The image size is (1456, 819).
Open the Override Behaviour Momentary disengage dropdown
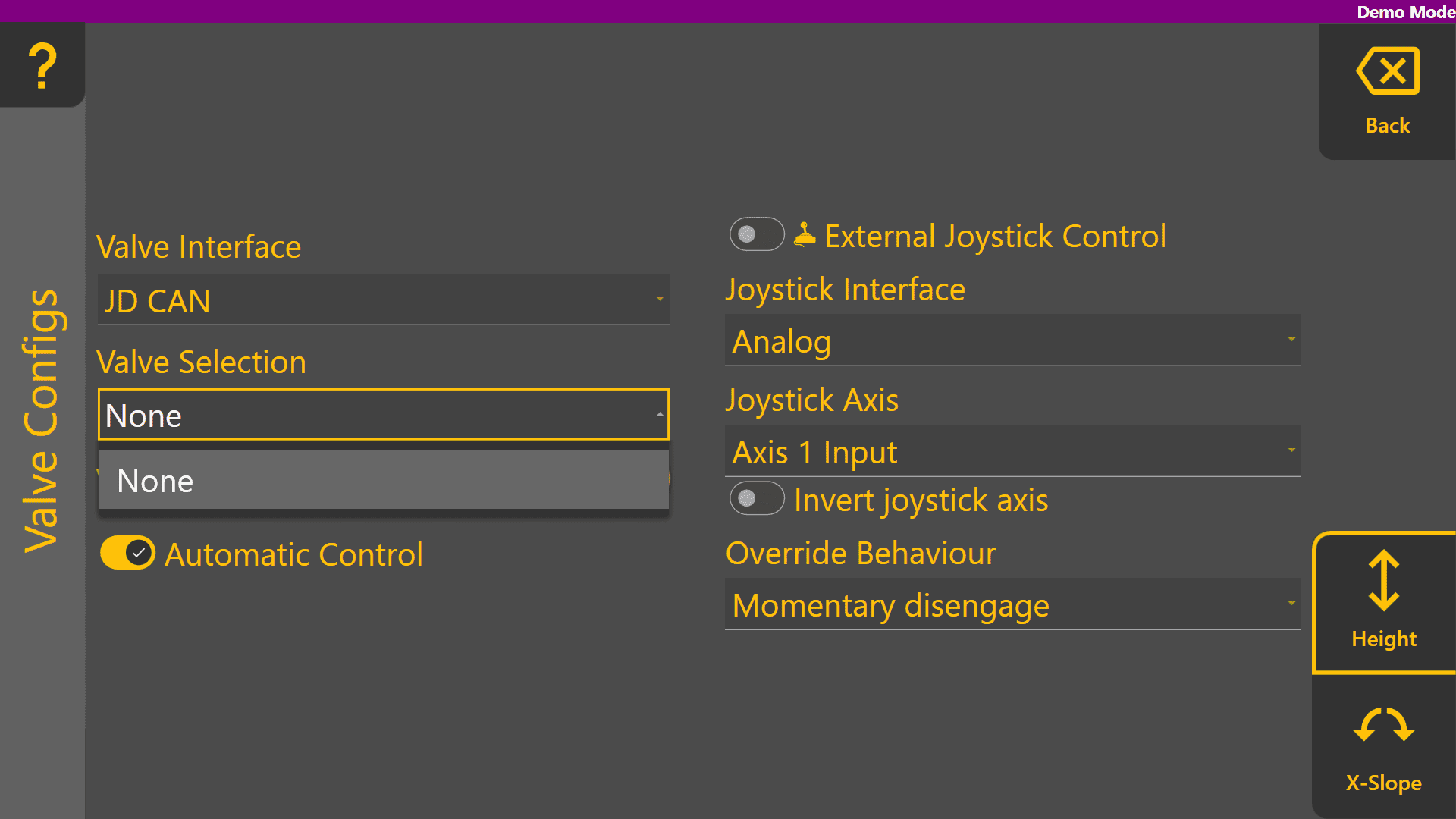pos(1012,604)
